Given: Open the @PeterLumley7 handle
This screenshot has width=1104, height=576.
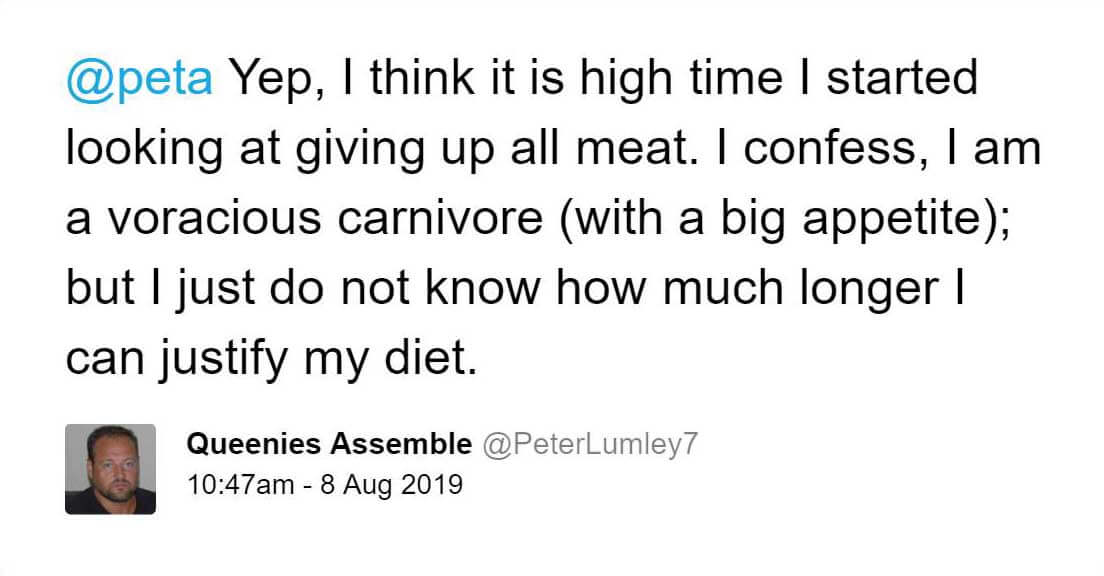Looking at the screenshot, I should point(589,444).
